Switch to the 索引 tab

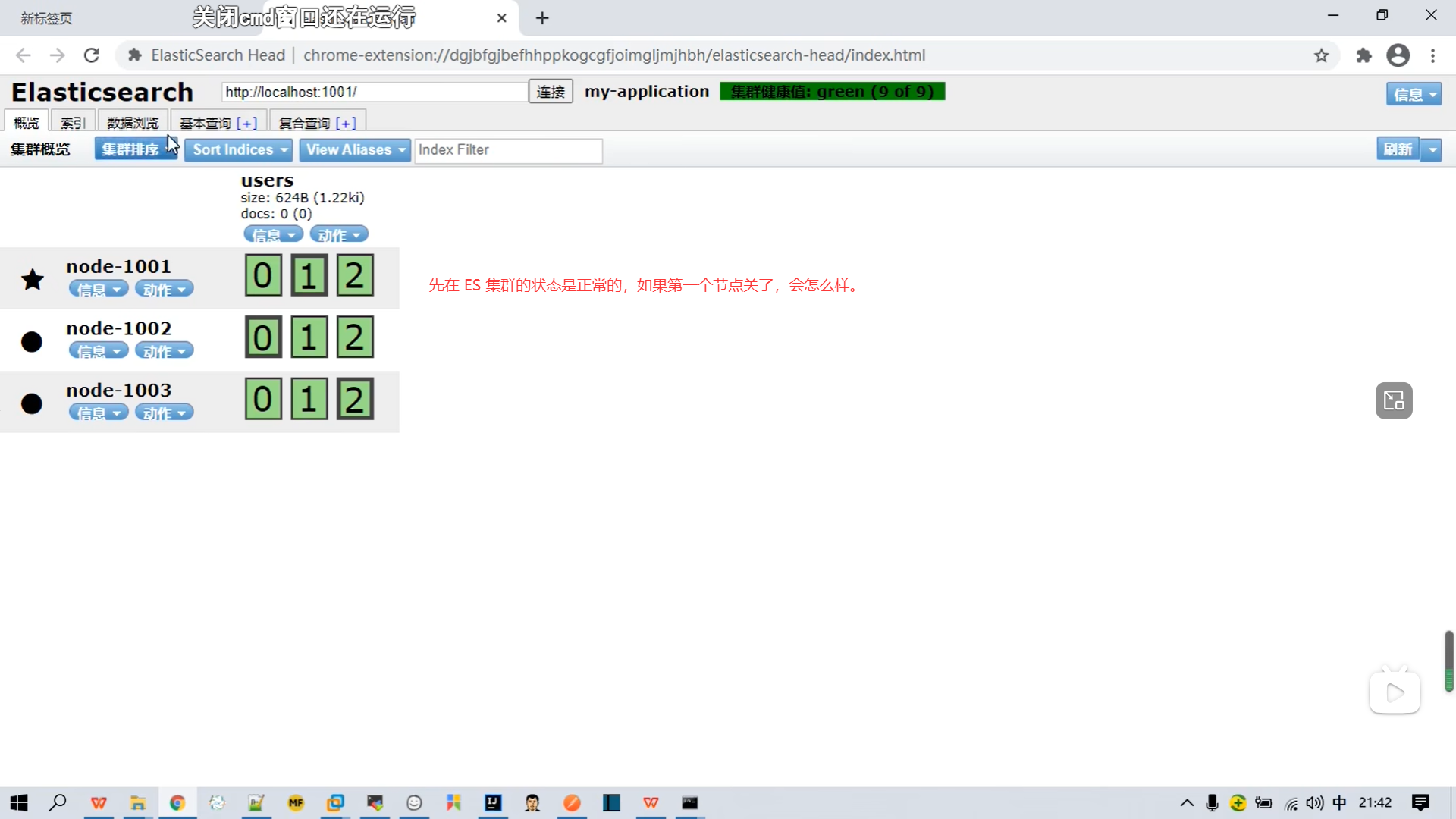[x=73, y=122]
